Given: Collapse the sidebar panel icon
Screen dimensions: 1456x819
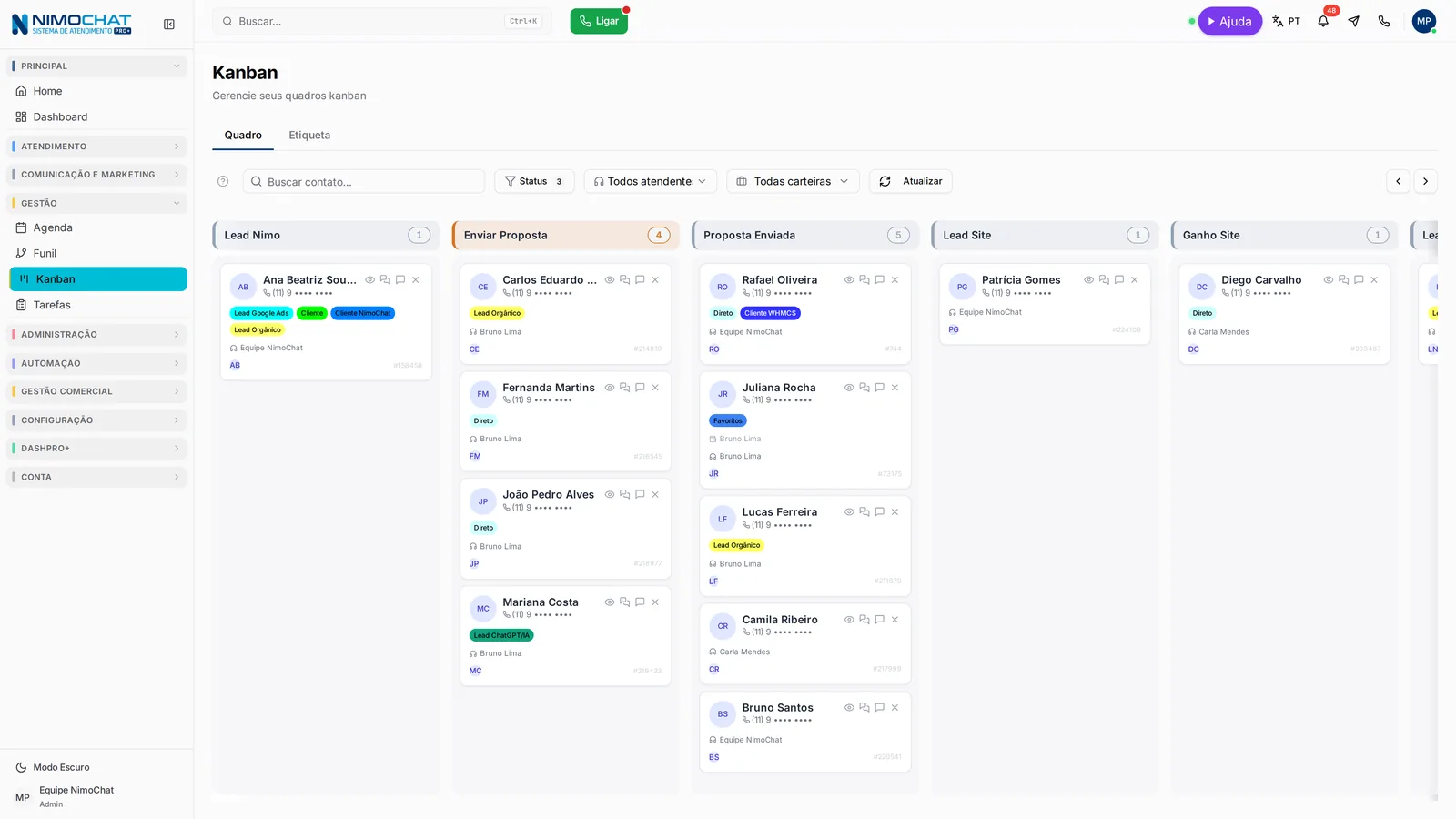Looking at the screenshot, I should tap(169, 25).
